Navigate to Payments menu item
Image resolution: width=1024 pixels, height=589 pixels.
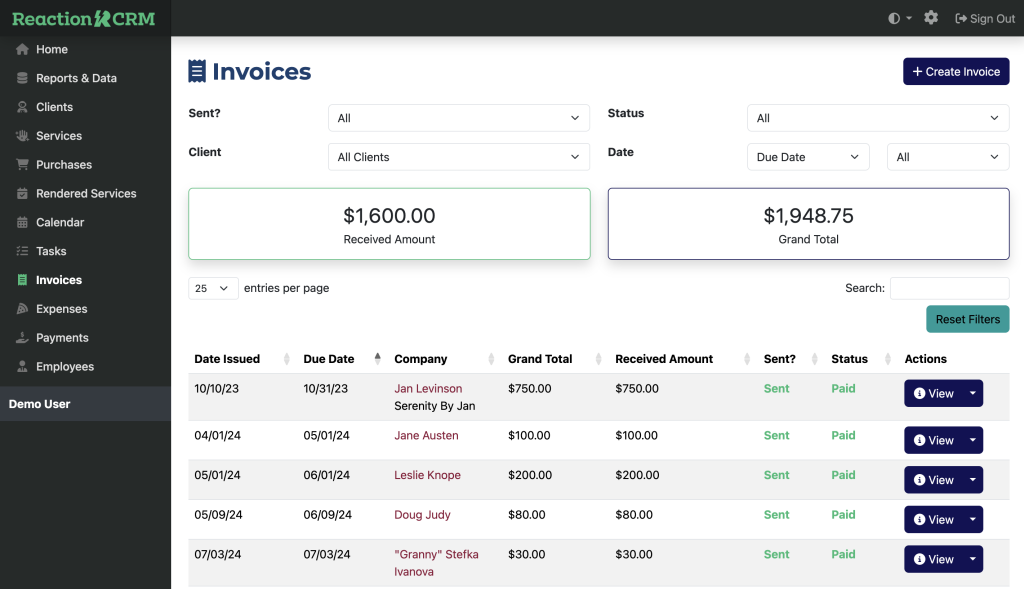pos(62,338)
